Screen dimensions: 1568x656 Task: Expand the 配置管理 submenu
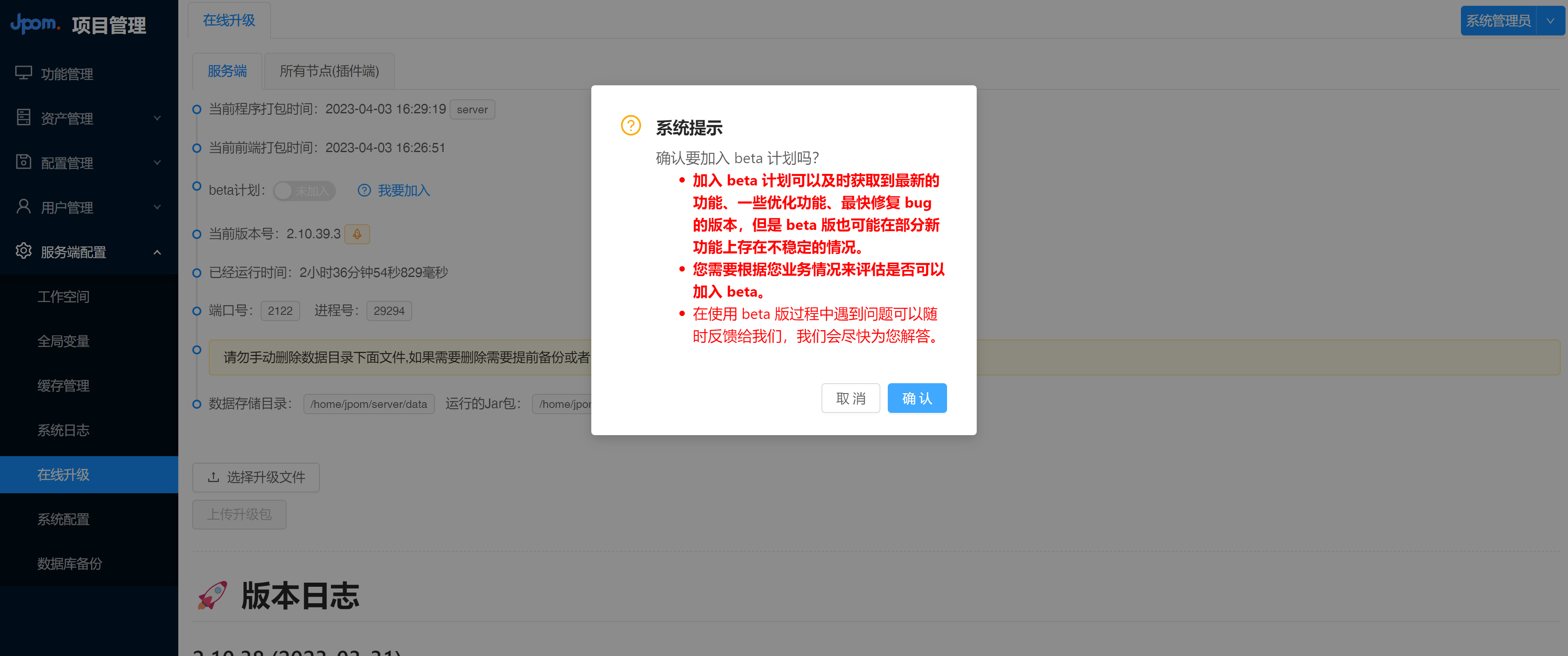[x=157, y=162]
